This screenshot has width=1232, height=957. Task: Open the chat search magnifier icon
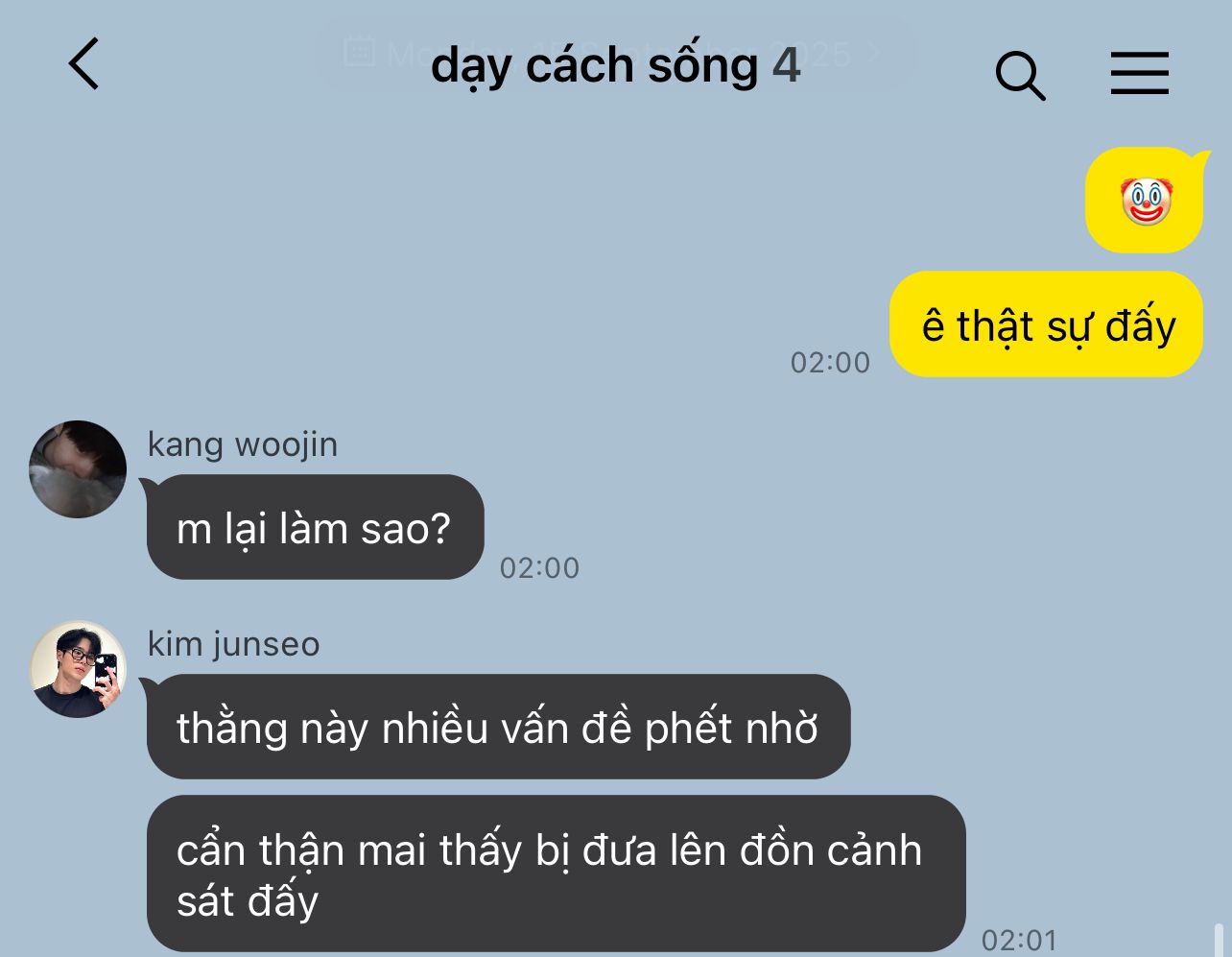point(1020,75)
